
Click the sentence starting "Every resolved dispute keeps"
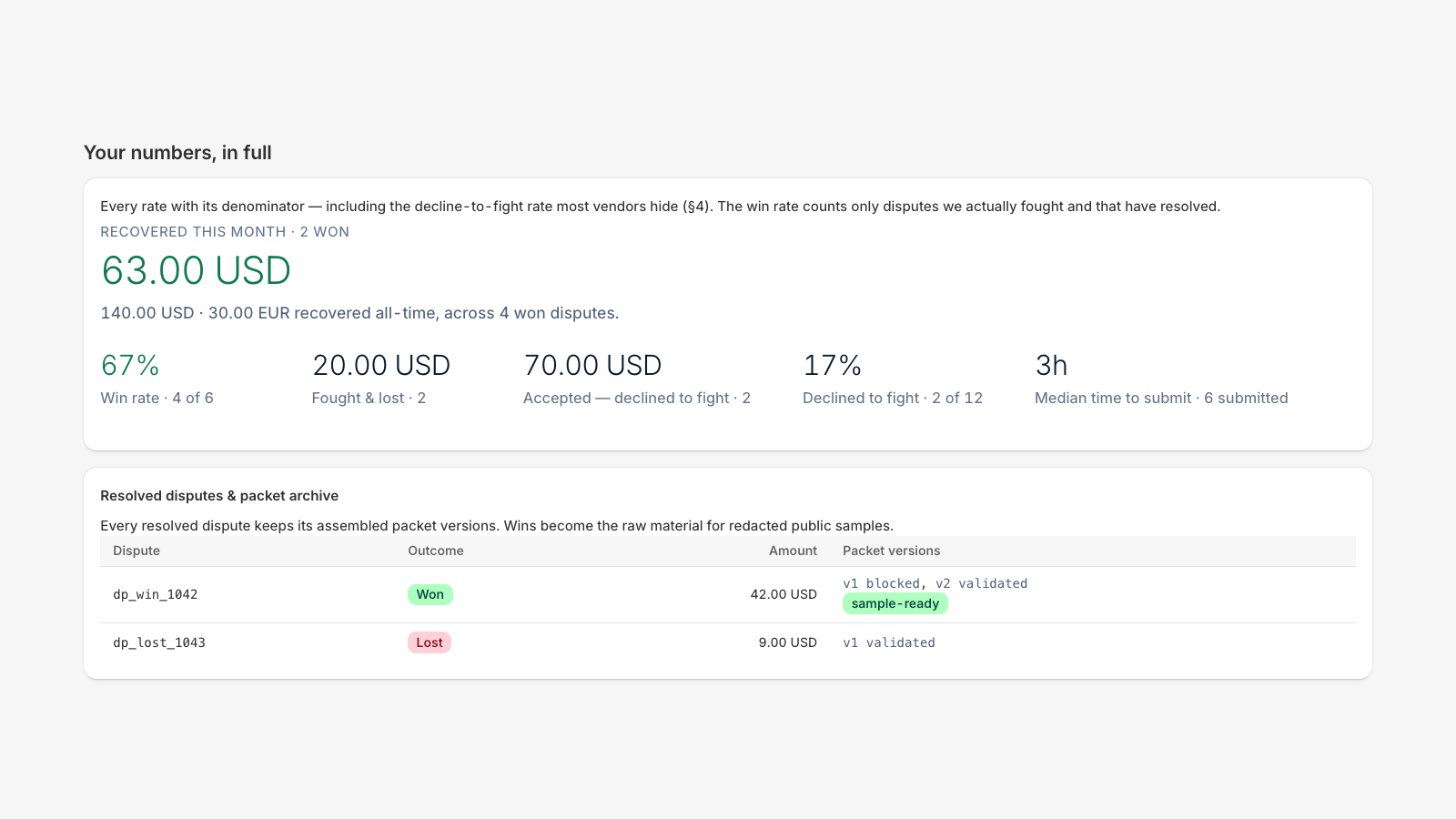(x=497, y=526)
